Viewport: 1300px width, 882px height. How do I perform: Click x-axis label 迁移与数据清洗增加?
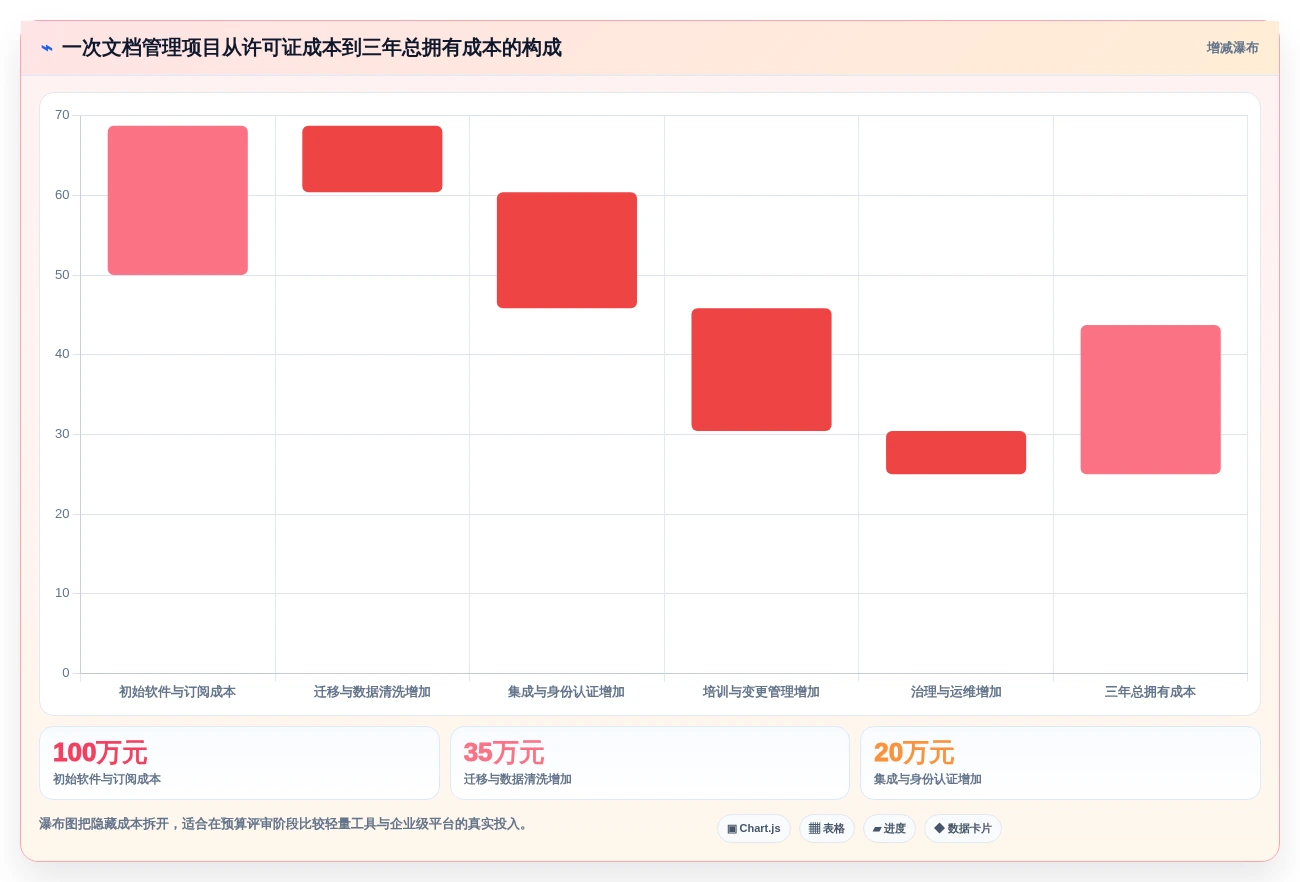(x=372, y=692)
